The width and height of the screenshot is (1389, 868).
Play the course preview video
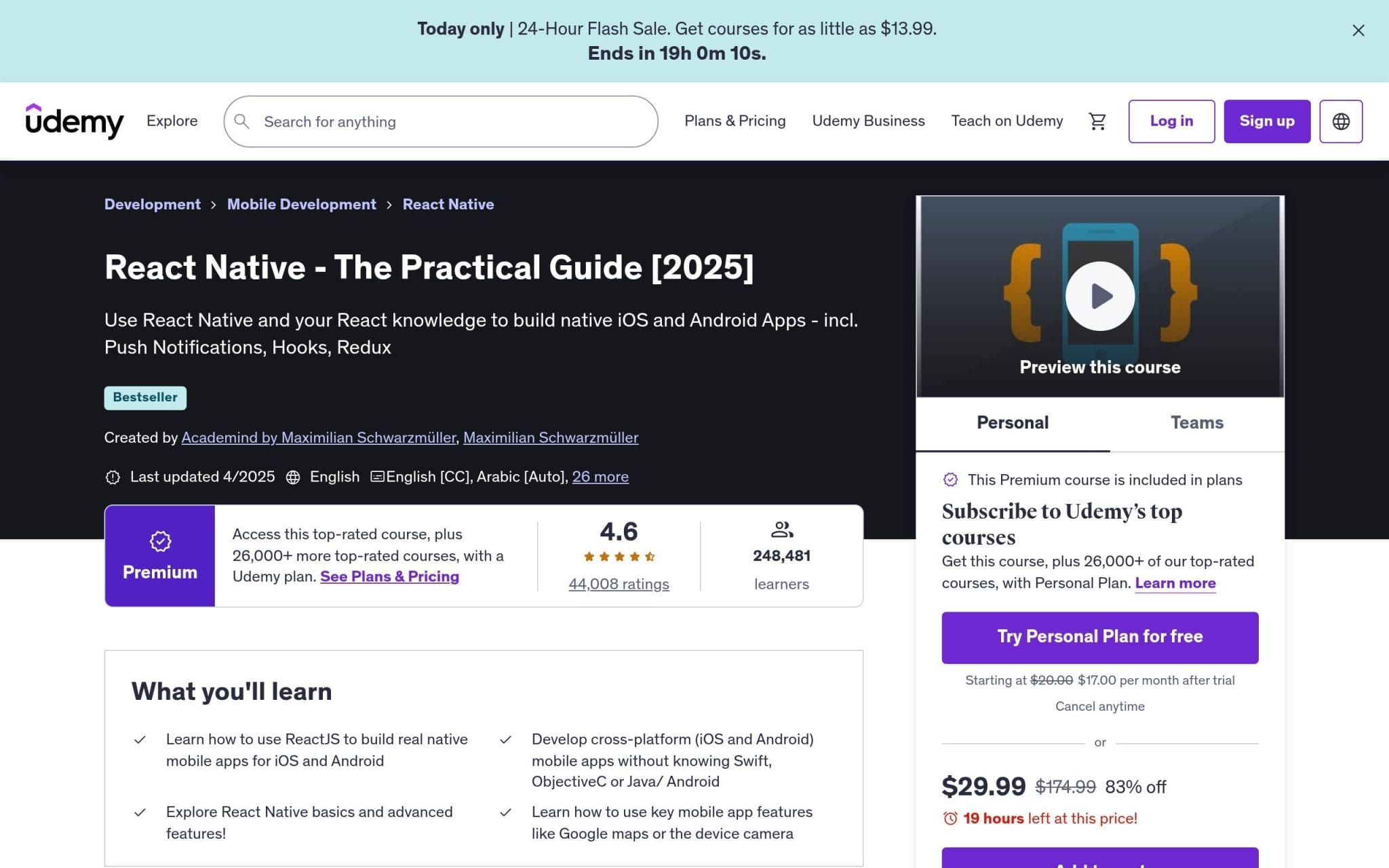tap(1099, 296)
